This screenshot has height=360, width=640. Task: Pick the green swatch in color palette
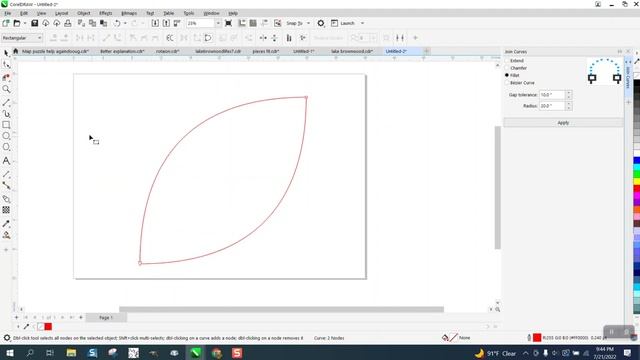[637, 174]
